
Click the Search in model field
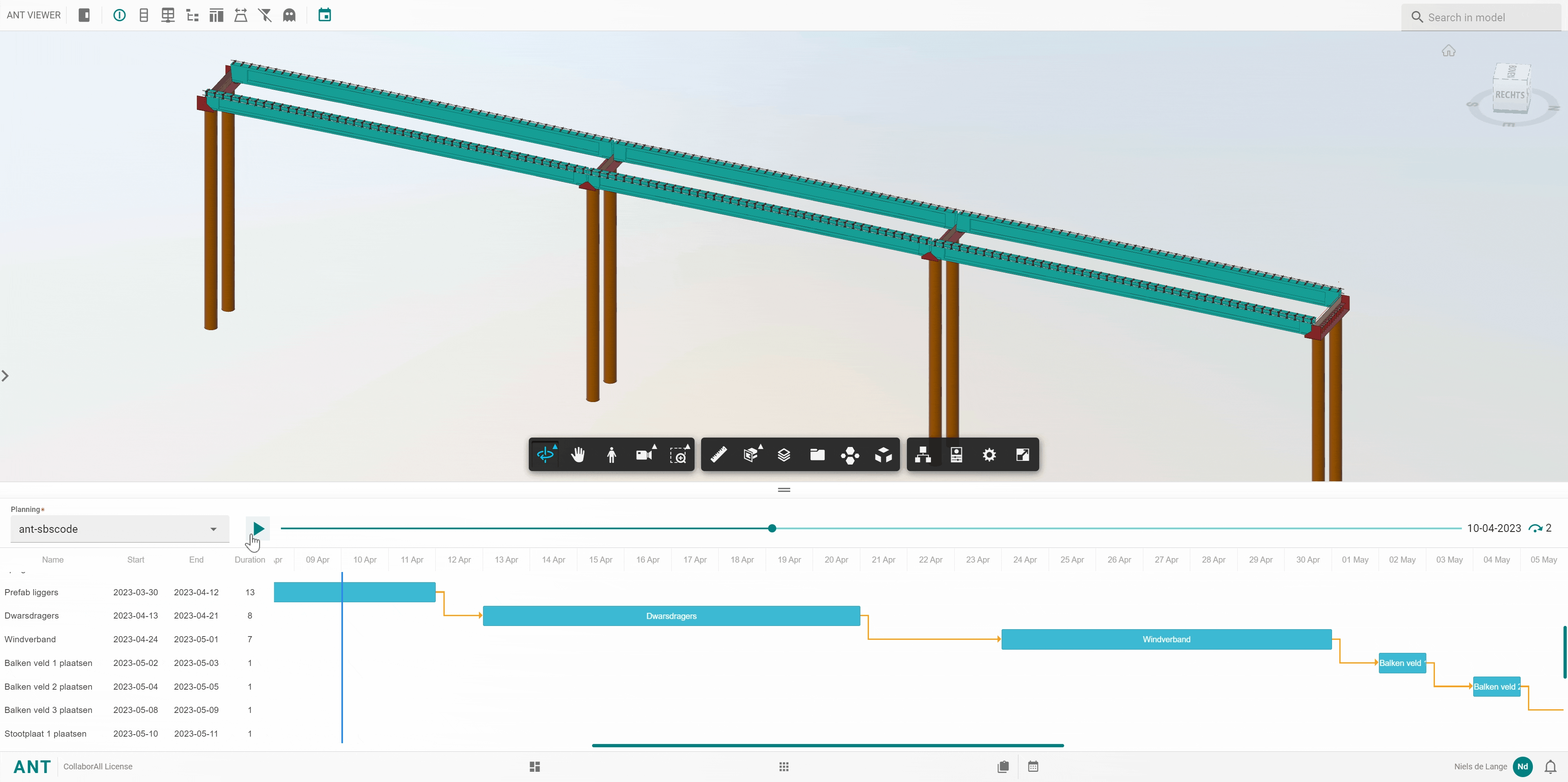pos(1485,17)
